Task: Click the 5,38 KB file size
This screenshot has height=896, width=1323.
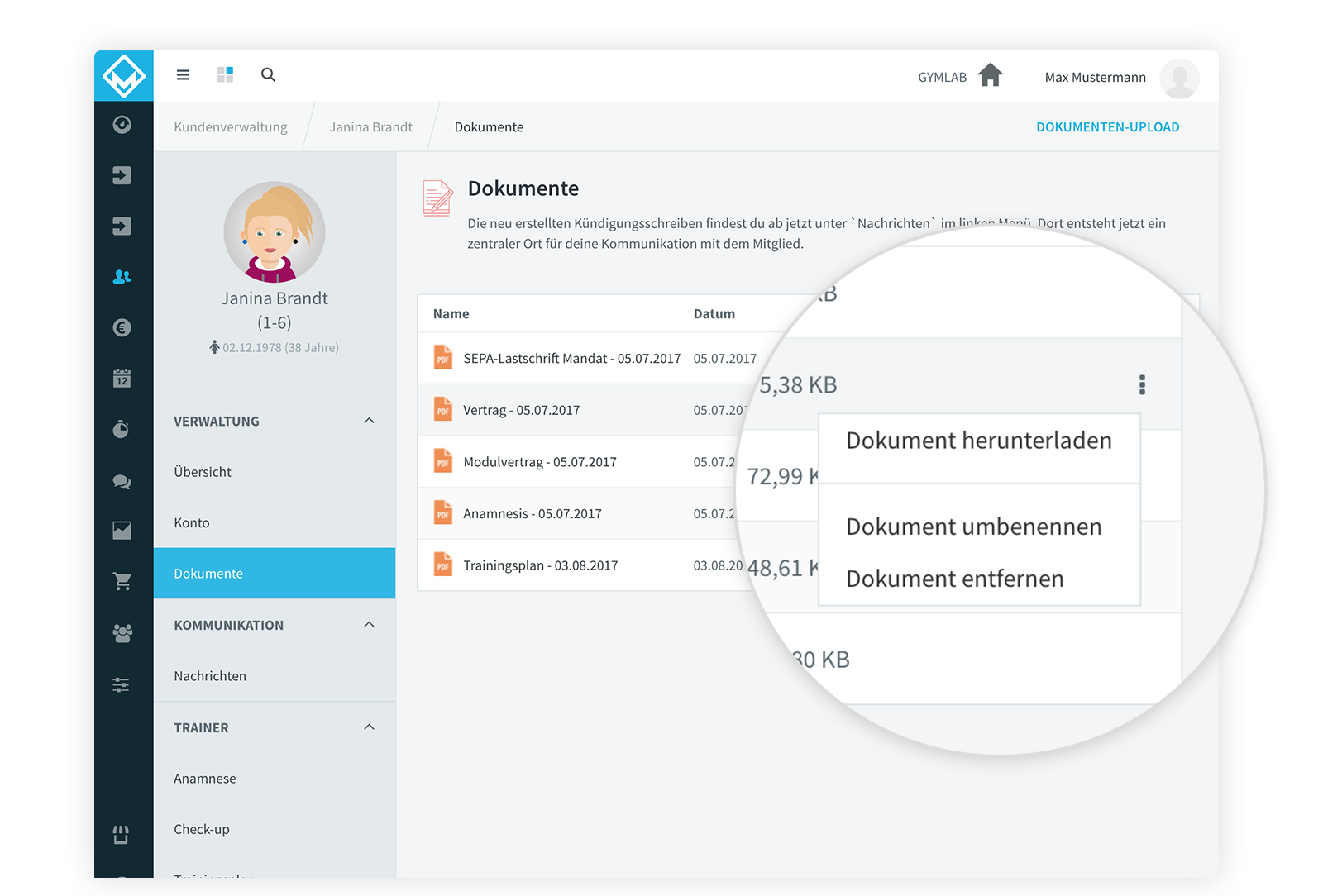Action: 798,385
